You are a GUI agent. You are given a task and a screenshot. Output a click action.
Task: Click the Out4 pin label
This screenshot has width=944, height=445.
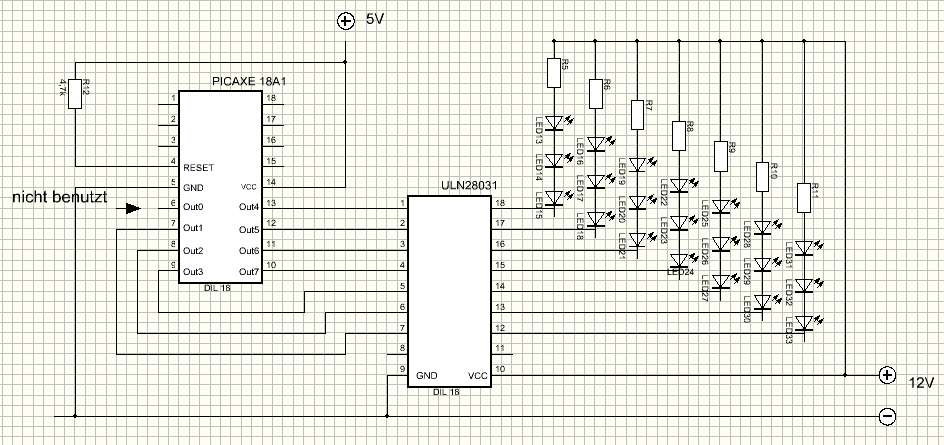pos(249,207)
